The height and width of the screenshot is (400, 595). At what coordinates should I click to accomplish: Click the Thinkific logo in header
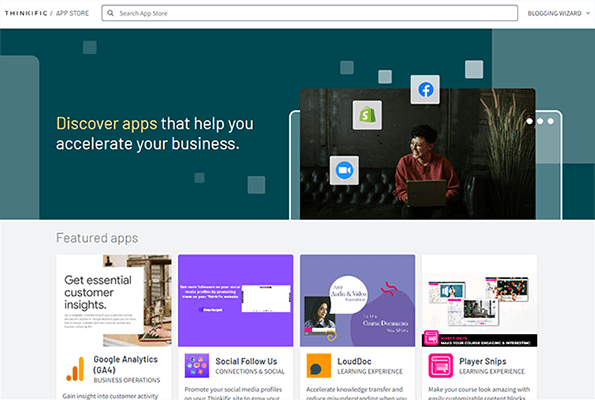tap(26, 13)
